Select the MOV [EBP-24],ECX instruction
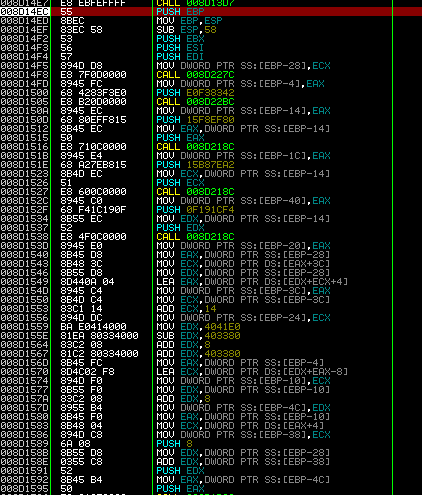 (243, 318)
